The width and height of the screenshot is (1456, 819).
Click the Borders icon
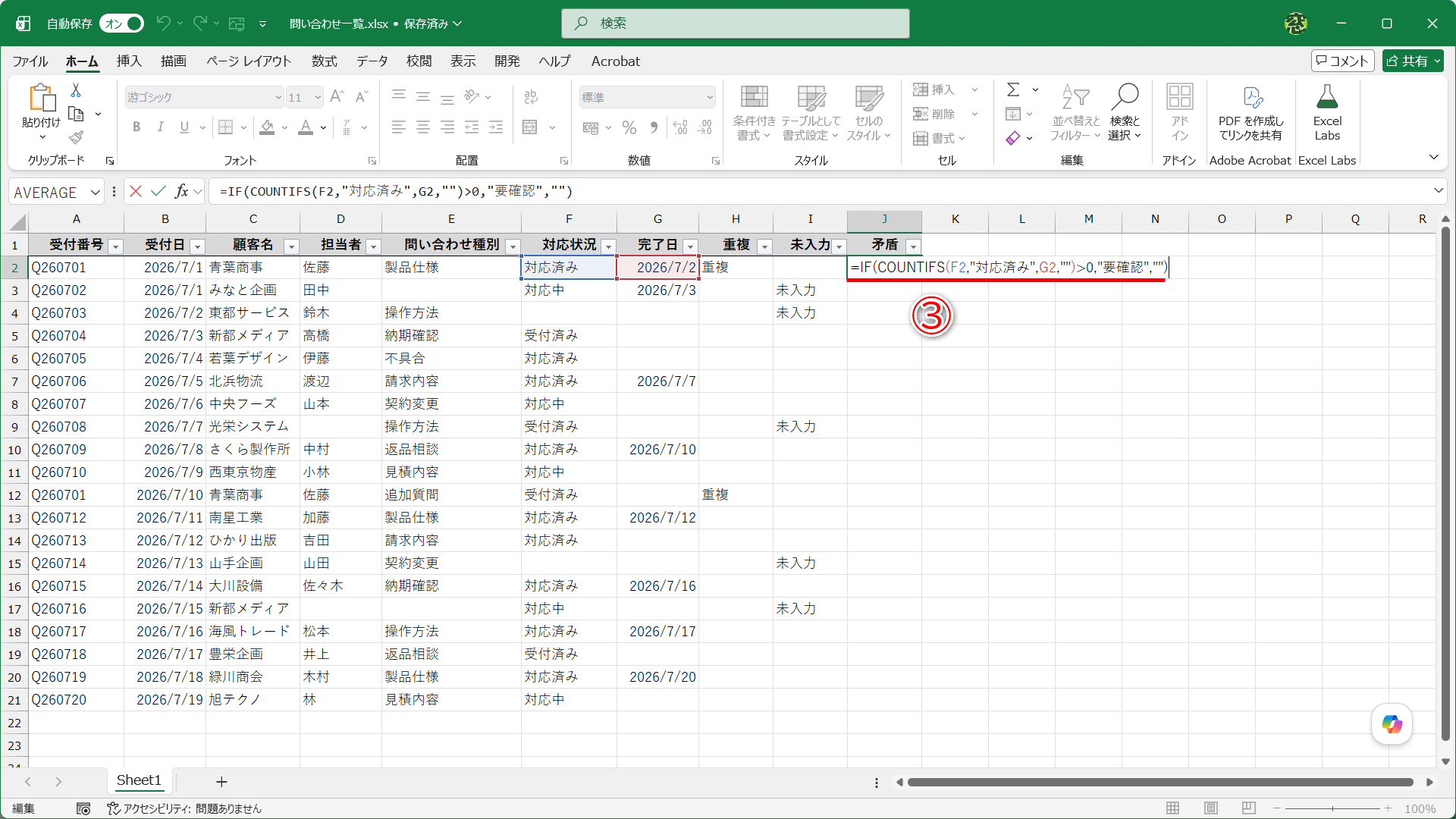tap(226, 127)
